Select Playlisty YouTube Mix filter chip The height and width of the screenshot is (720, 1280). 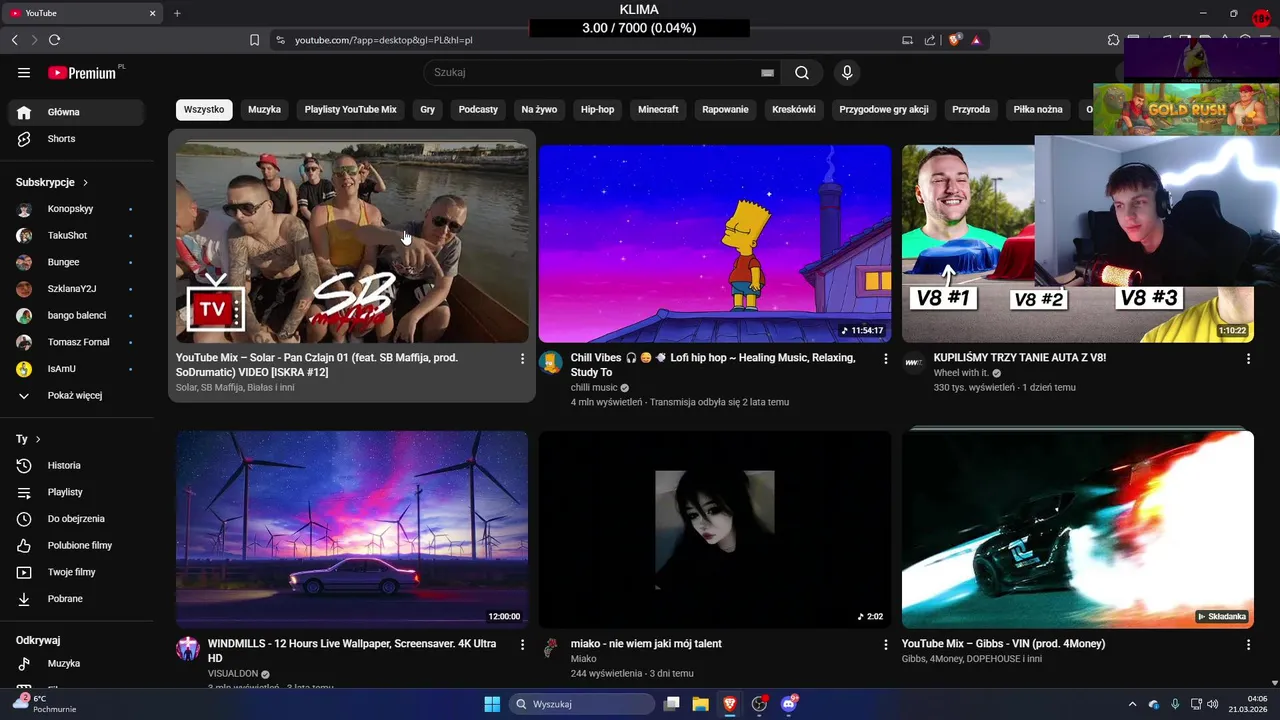pyautogui.click(x=351, y=110)
